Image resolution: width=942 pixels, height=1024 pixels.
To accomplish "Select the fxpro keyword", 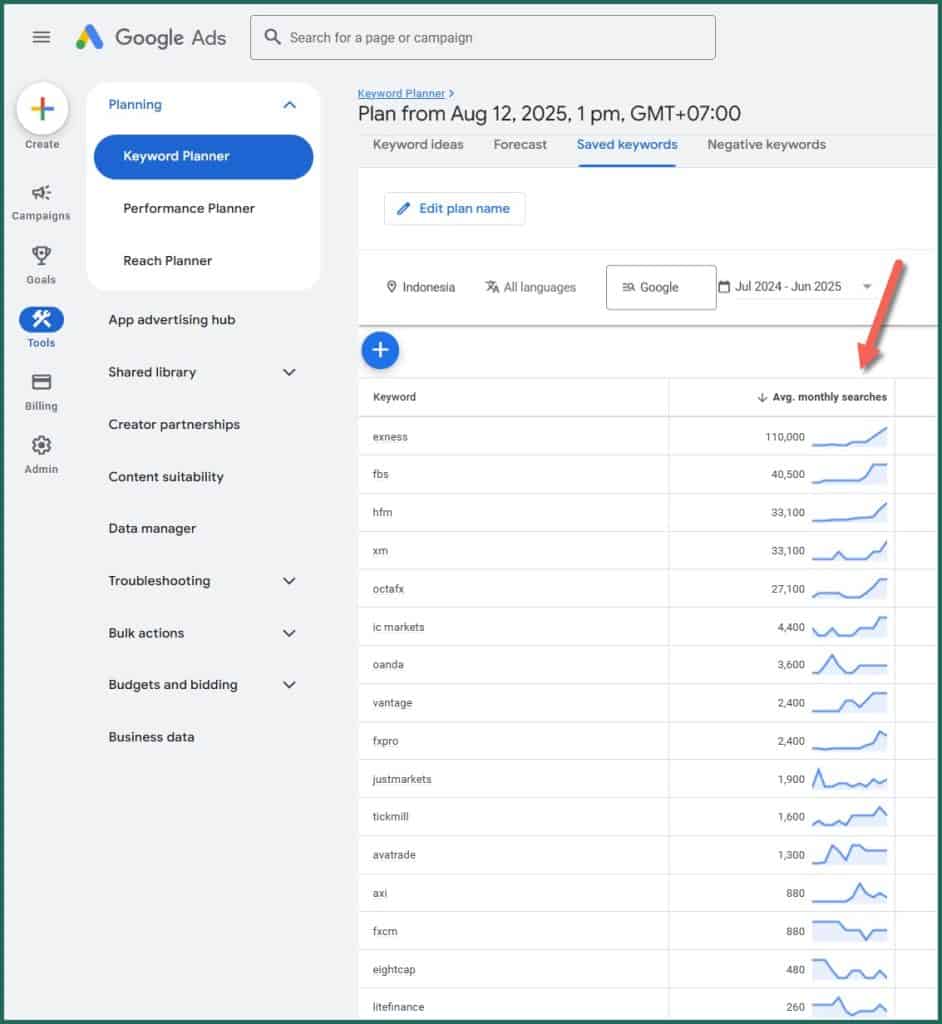I will pyautogui.click(x=385, y=741).
